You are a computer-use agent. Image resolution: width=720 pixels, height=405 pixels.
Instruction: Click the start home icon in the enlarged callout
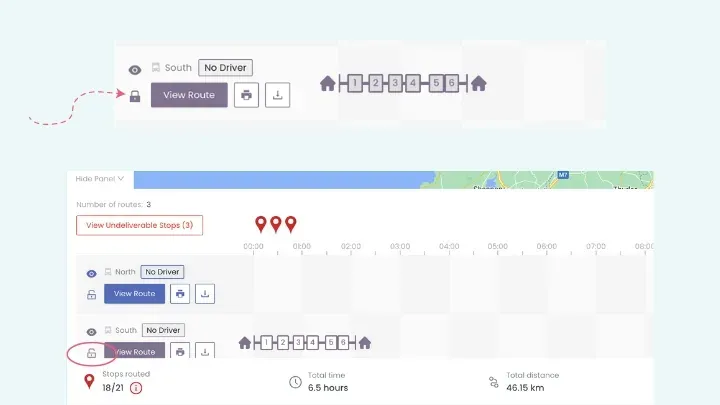pyautogui.click(x=327, y=83)
